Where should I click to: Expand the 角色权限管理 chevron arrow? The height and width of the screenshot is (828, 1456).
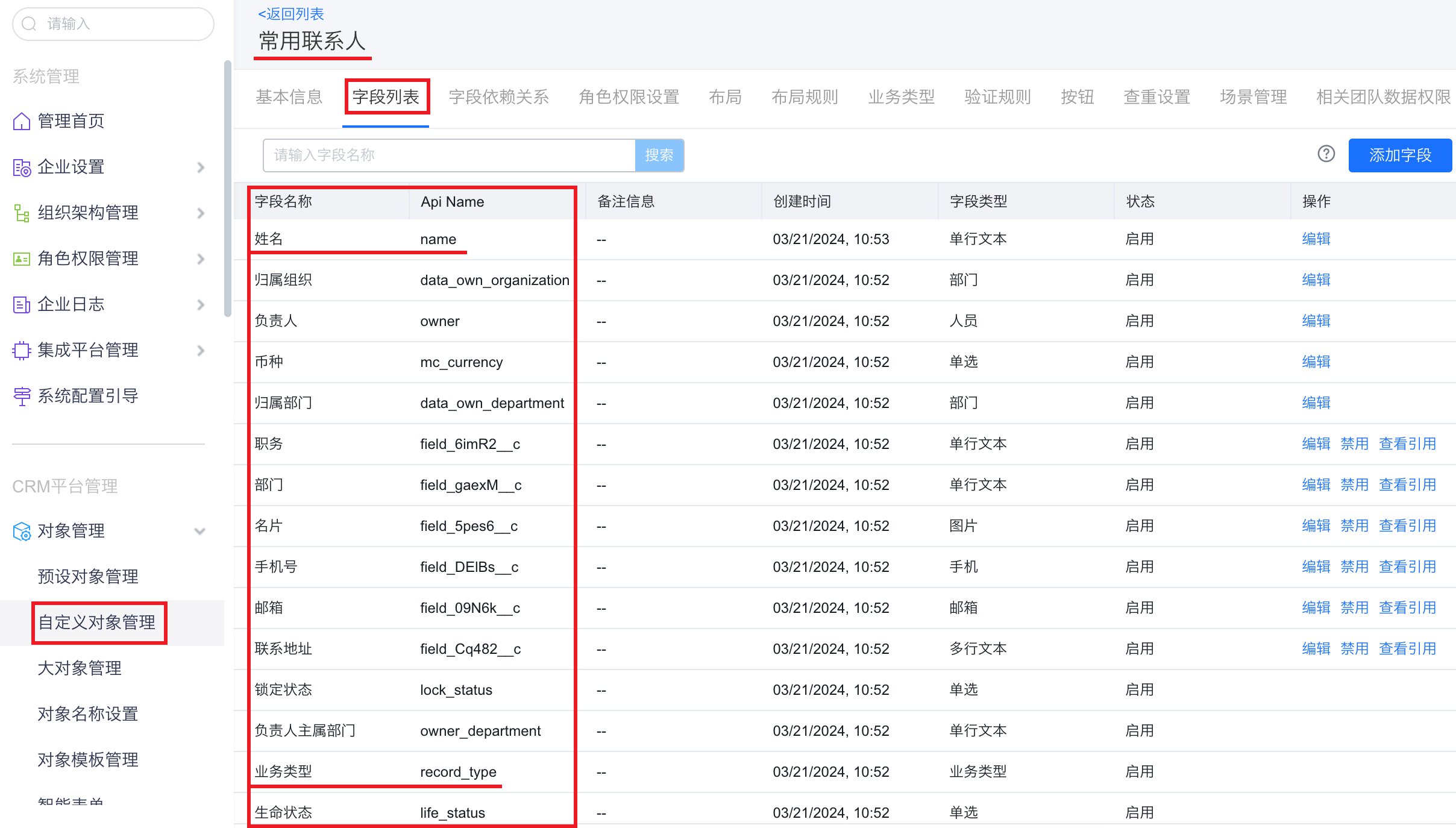click(x=201, y=259)
